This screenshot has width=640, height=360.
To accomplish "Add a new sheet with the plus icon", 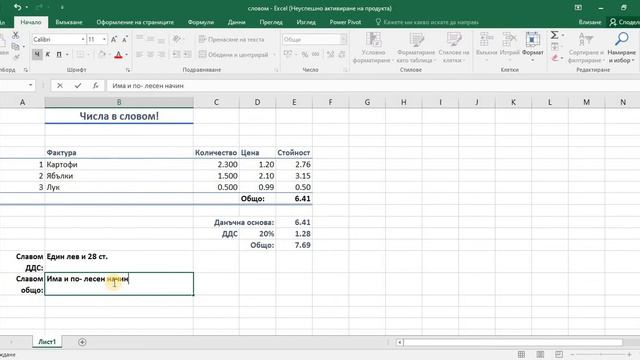I will (82, 342).
